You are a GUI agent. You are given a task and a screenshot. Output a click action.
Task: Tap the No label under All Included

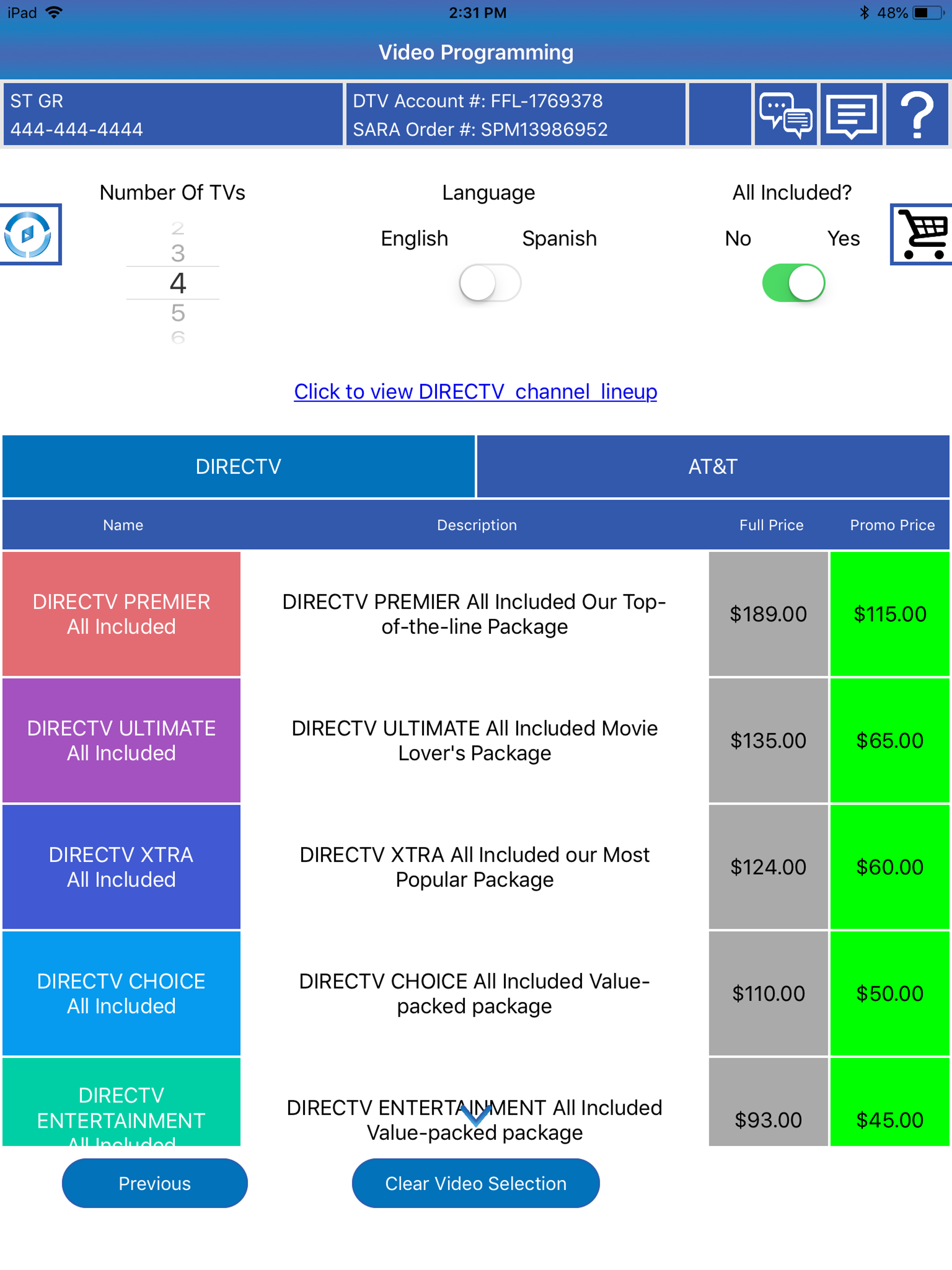738,238
